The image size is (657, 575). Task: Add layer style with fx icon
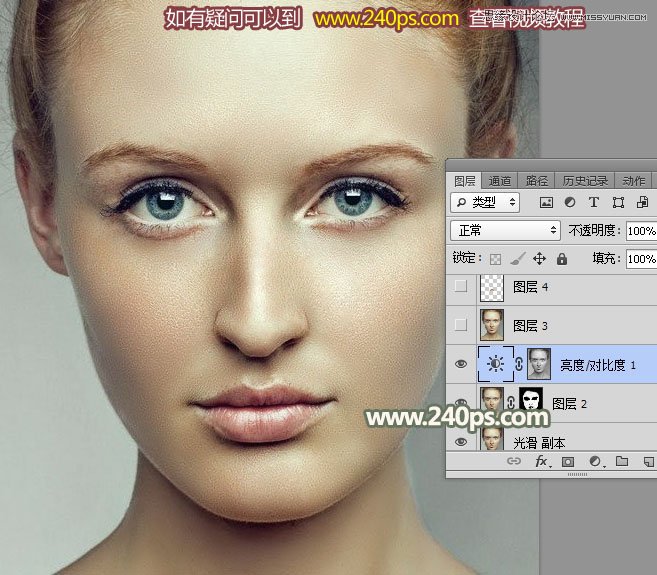click(x=542, y=462)
